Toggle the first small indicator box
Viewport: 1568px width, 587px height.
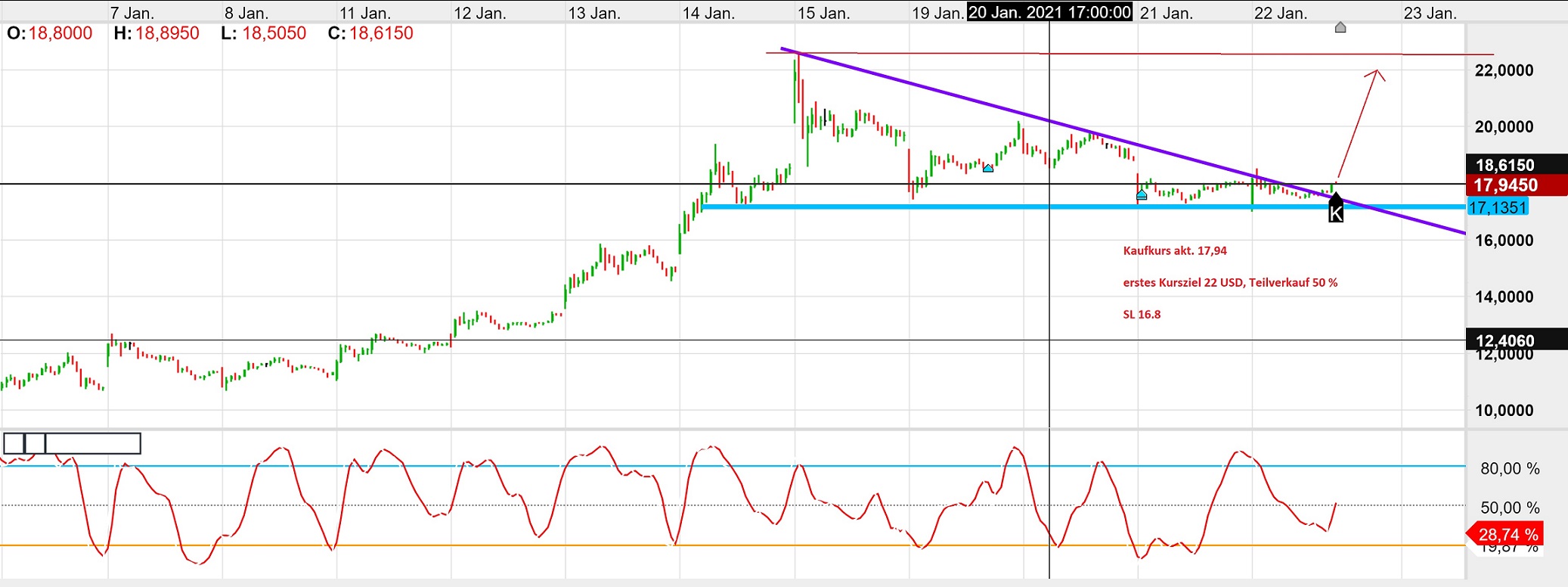coord(14,443)
